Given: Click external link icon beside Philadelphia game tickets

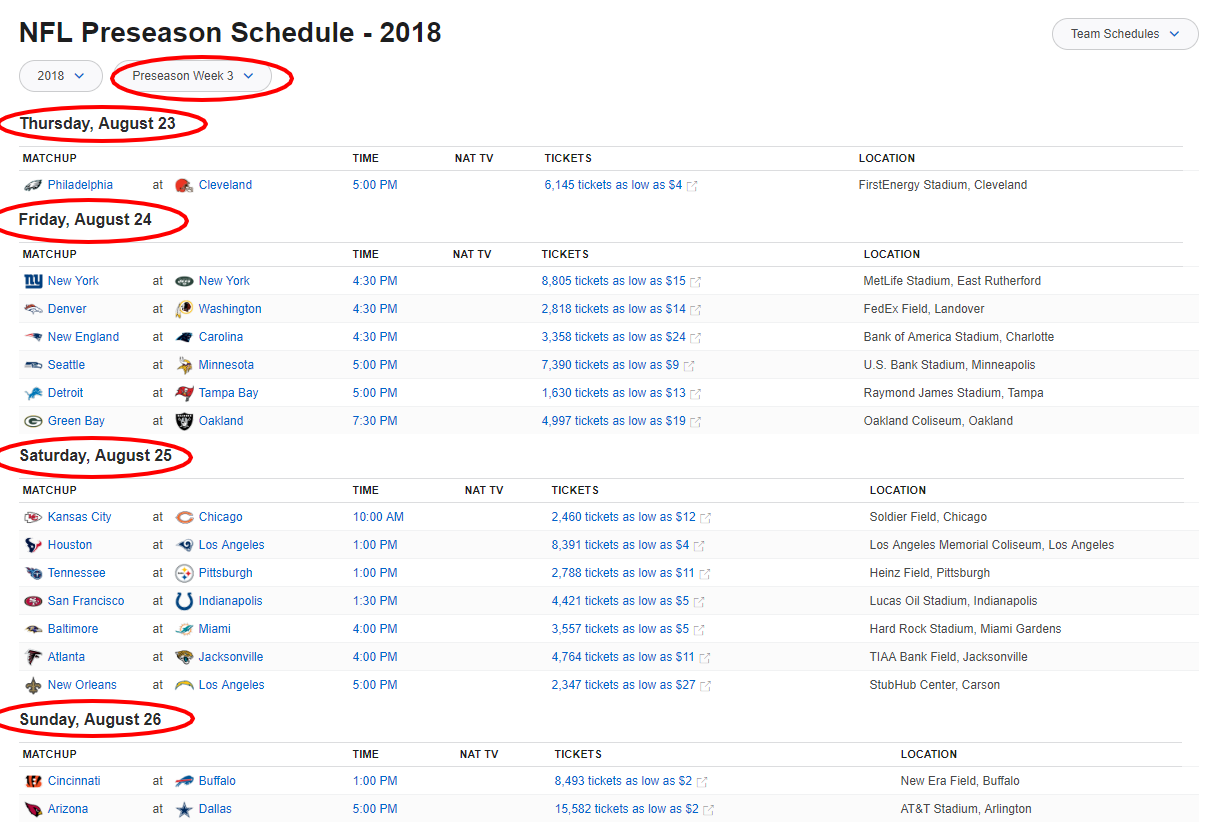Looking at the screenshot, I should pyautogui.click(x=692, y=186).
